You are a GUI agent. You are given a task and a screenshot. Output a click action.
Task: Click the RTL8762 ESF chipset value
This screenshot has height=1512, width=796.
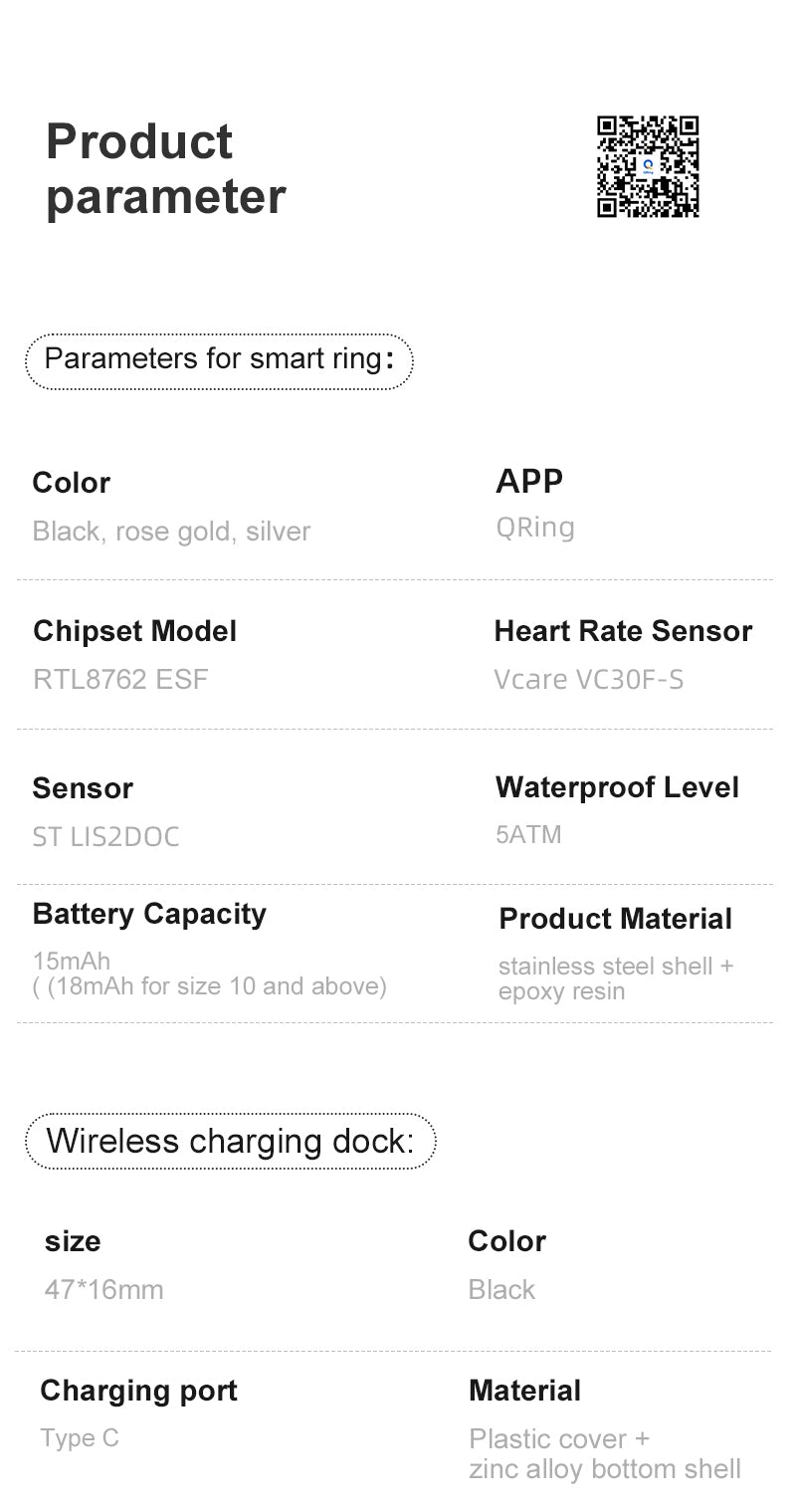click(x=120, y=680)
